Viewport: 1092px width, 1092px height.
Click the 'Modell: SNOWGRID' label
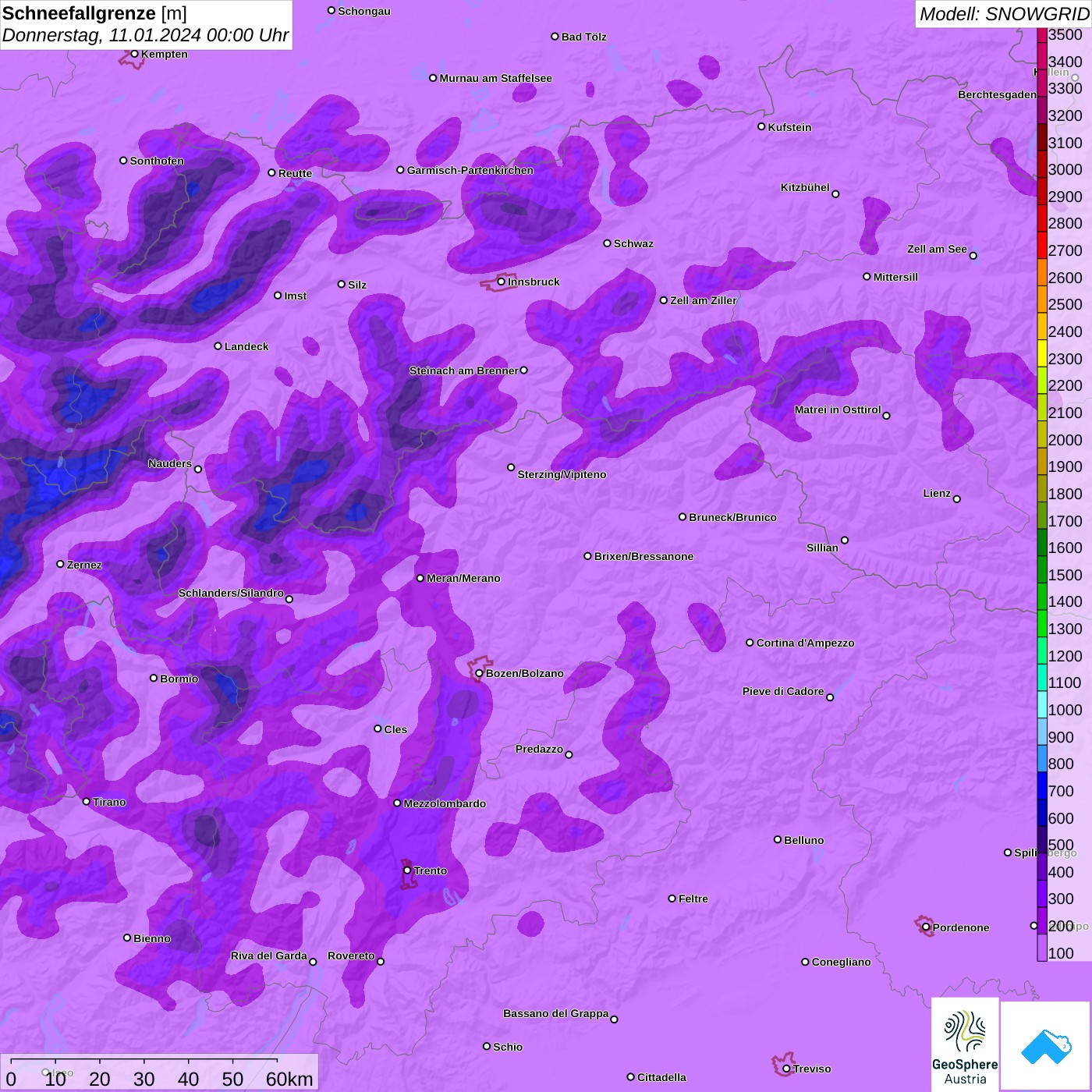click(x=1004, y=14)
